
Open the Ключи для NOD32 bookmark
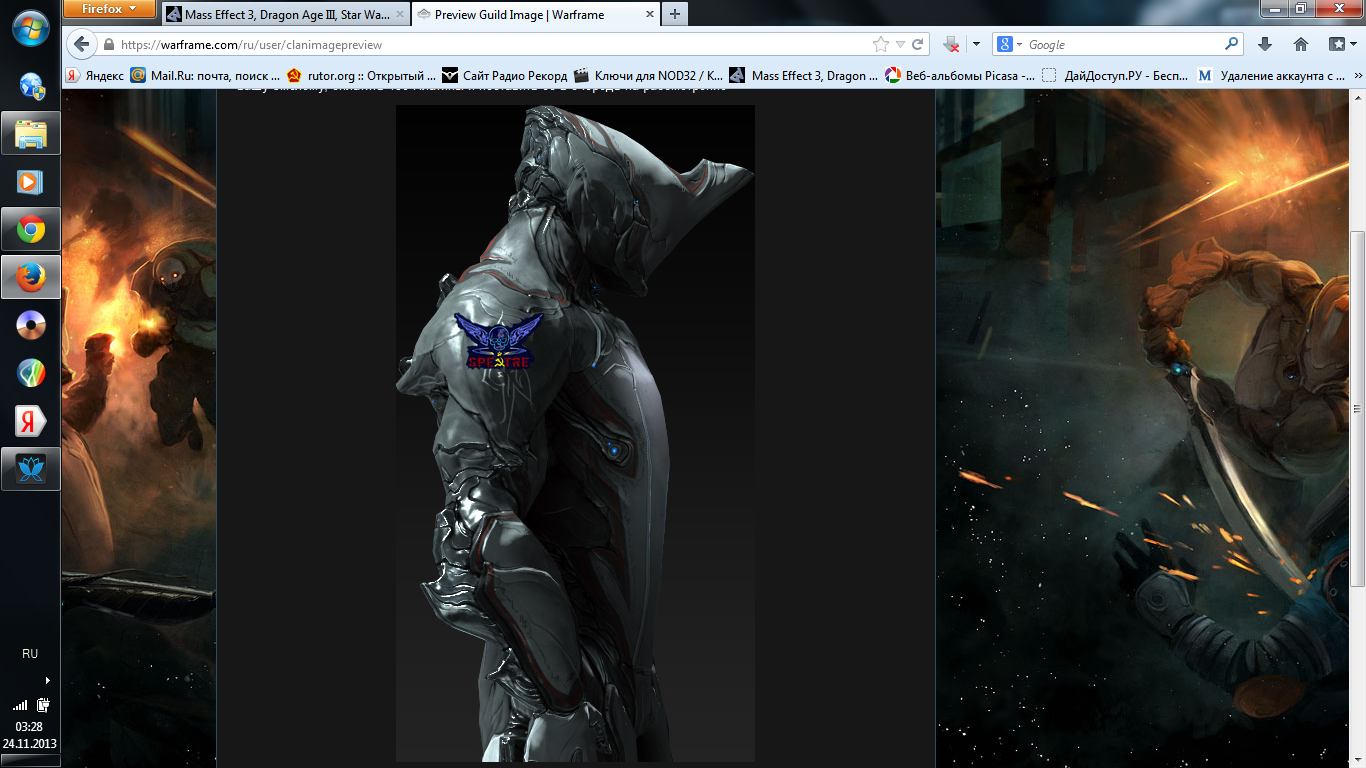tap(649, 75)
